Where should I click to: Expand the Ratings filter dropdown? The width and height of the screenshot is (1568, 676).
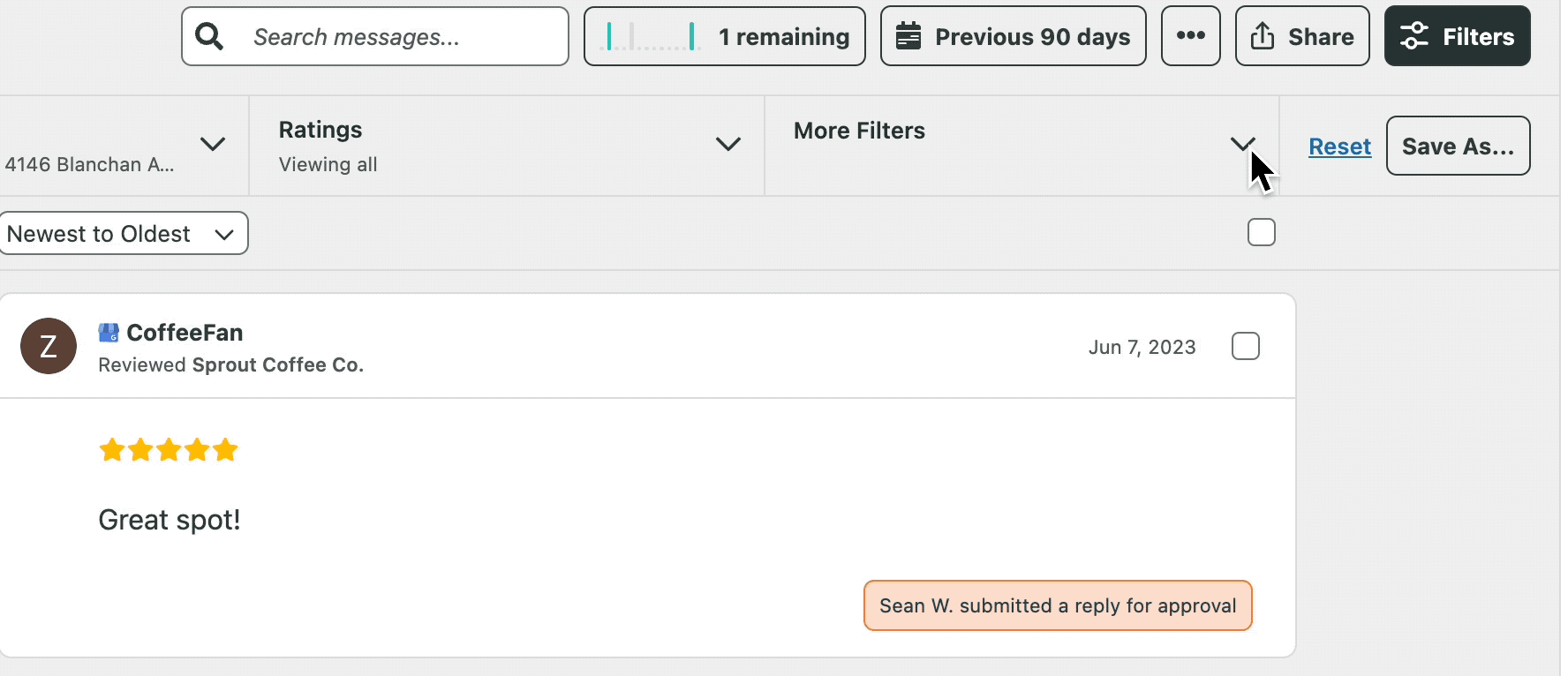(727, 144)
